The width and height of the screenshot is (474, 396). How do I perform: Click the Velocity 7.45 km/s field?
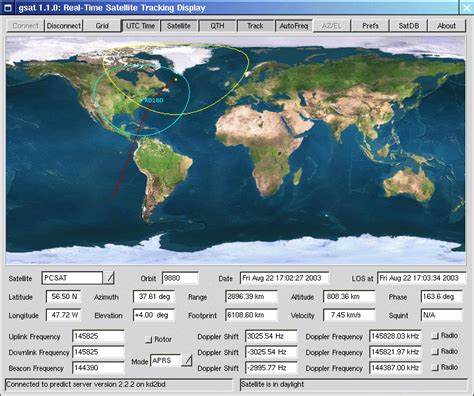pos(349,315)
